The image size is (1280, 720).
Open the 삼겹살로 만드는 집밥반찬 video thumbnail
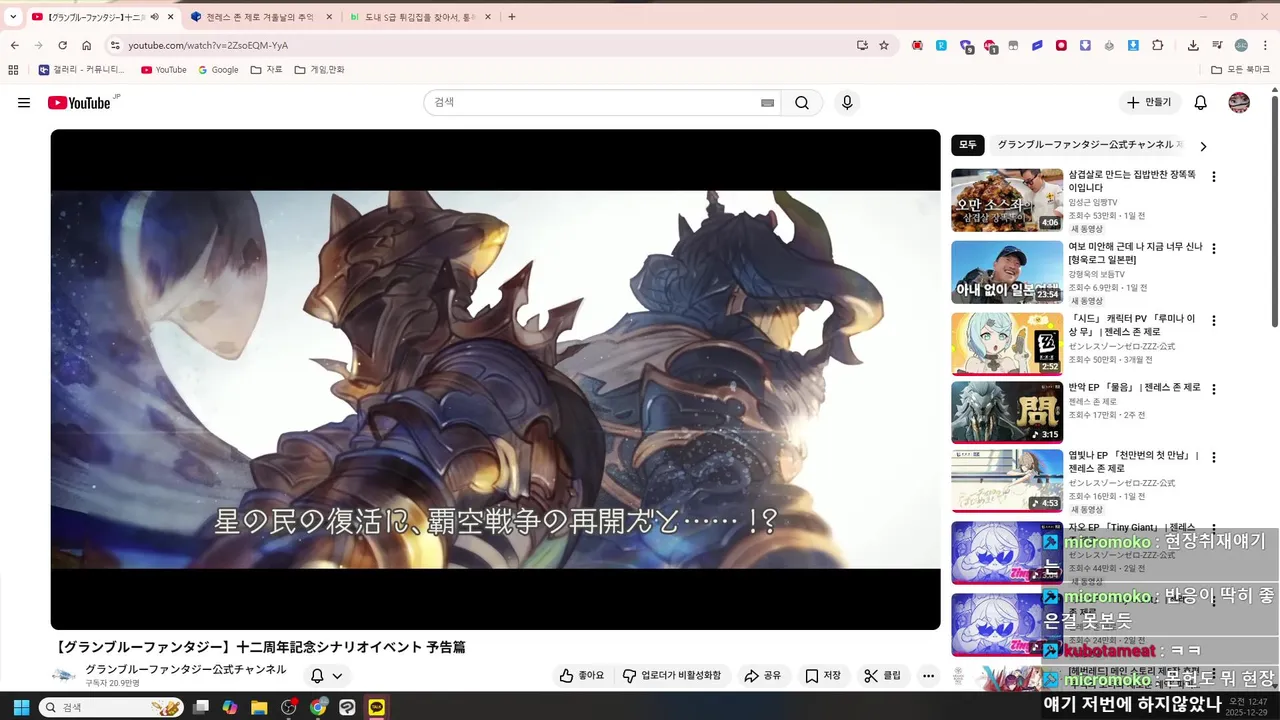(x=1007, y=200)
